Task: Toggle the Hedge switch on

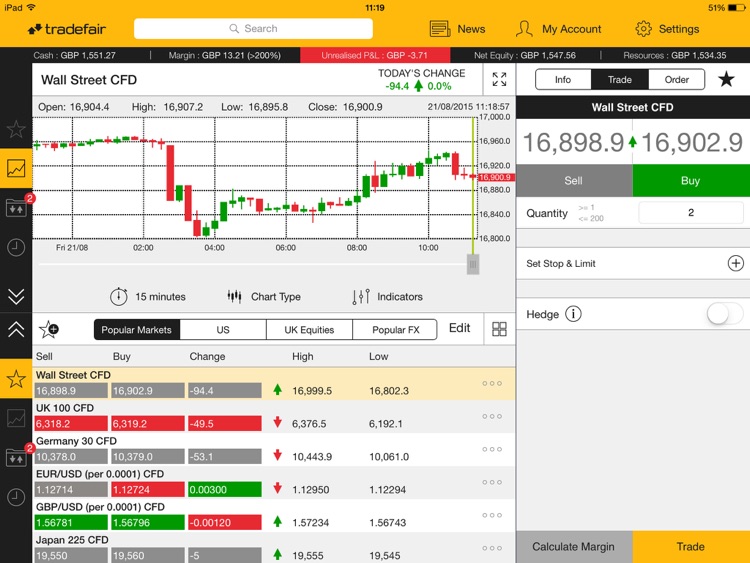Action: pos(724,314)
